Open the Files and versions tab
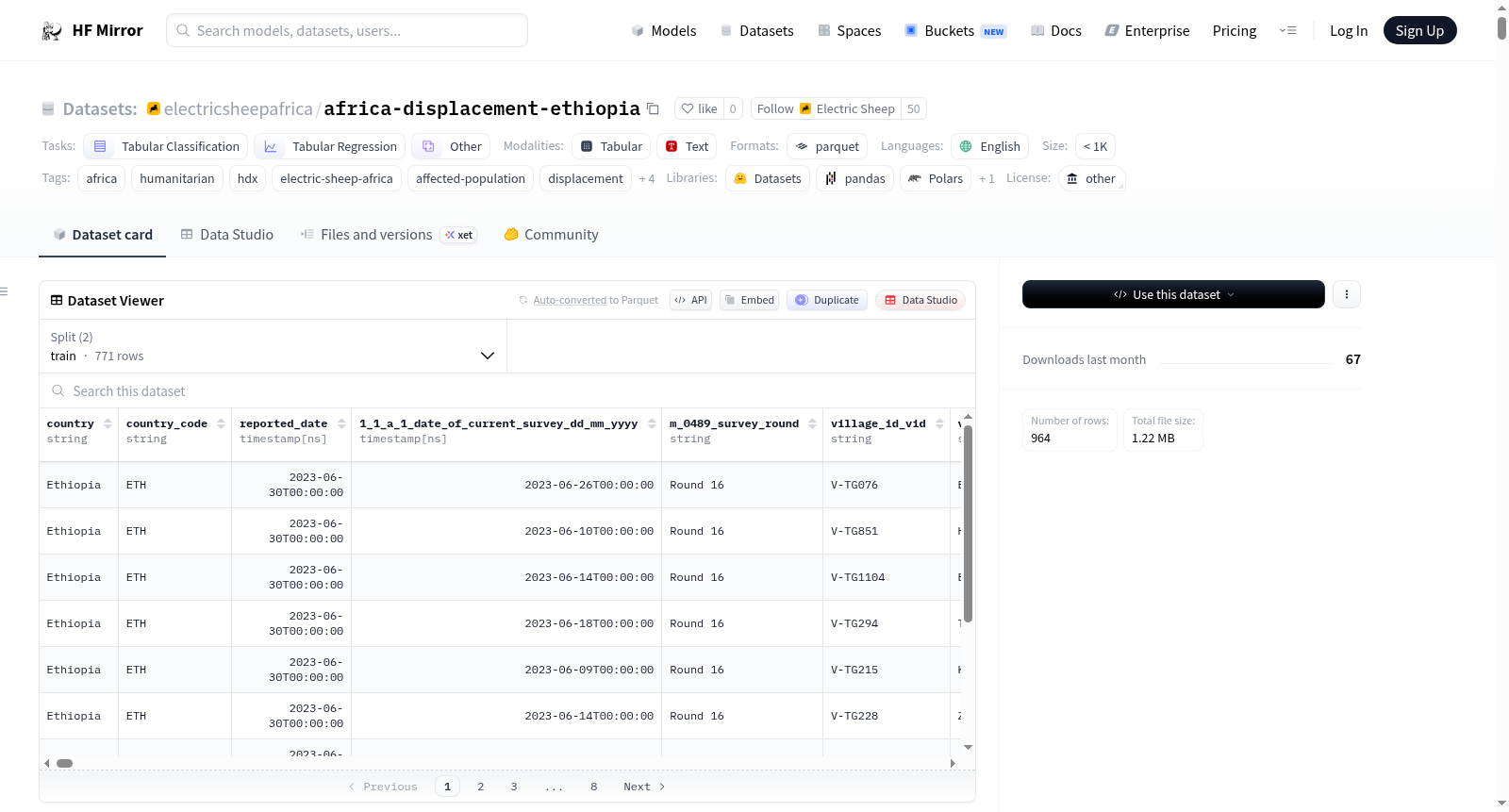 tap(389, 235)
